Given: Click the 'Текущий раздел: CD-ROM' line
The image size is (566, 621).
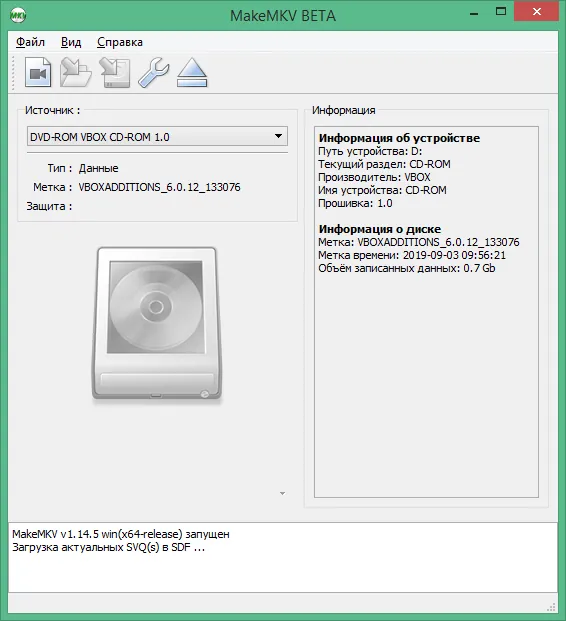Looking at the screenshot, I should pyautogui.click(x=384, y=164).
